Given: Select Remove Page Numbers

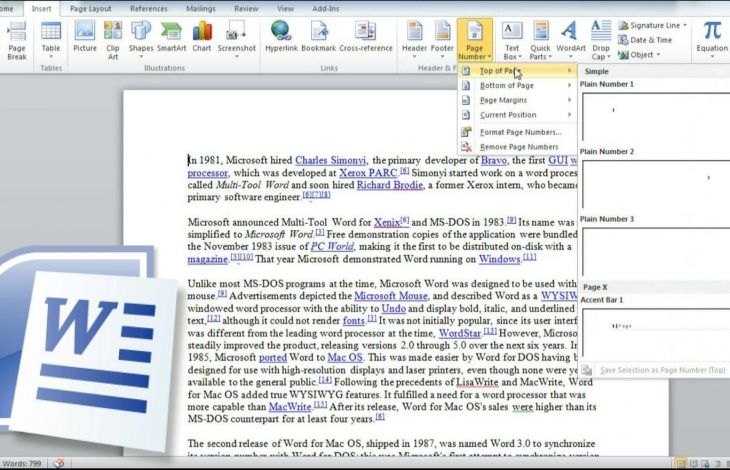Looking at the screenshot, I should point(518,147).
